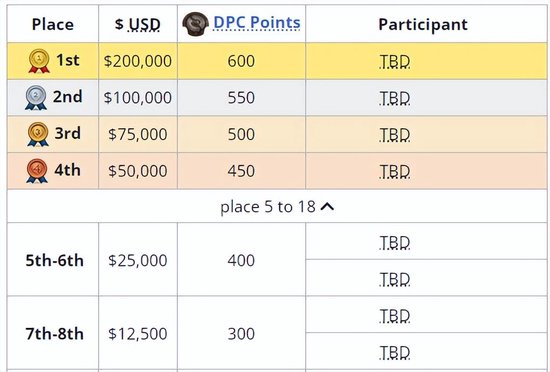Click TBD participant in 2nd place row
This screenshot has width=550, height=372.
[395, 99]
